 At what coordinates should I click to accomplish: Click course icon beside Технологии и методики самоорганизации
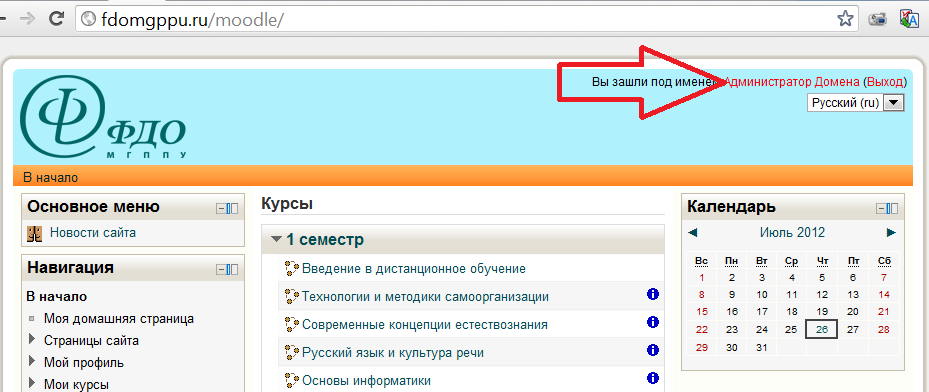(291, 297)
